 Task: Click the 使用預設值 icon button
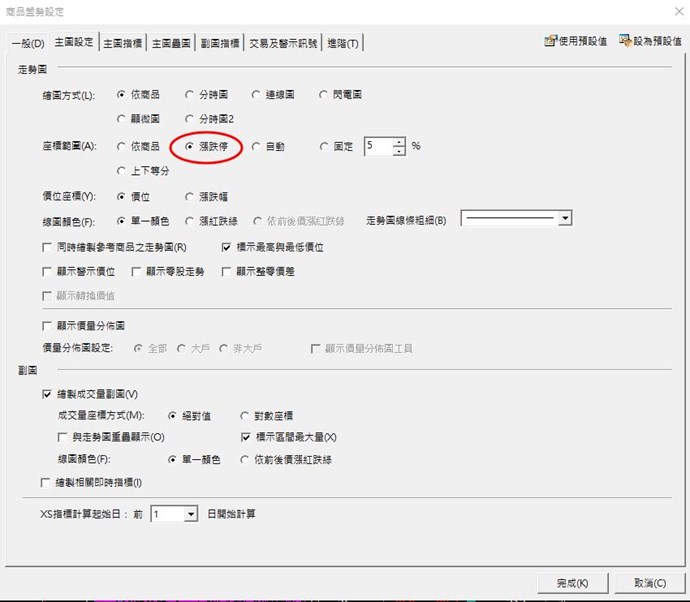coord(575,41)
